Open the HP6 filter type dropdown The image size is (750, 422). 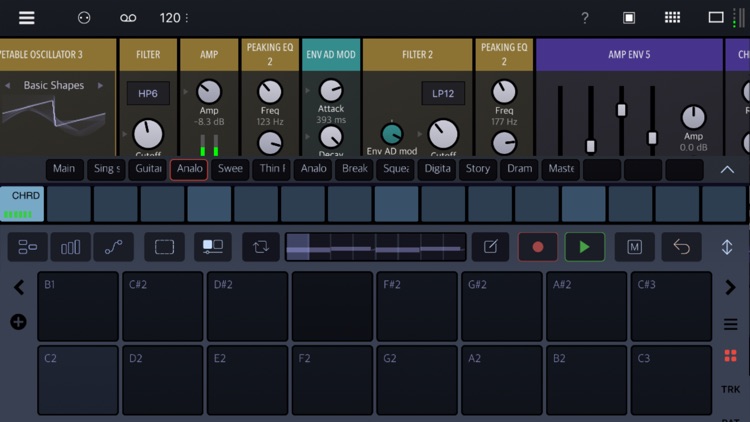tap(148, 93)
